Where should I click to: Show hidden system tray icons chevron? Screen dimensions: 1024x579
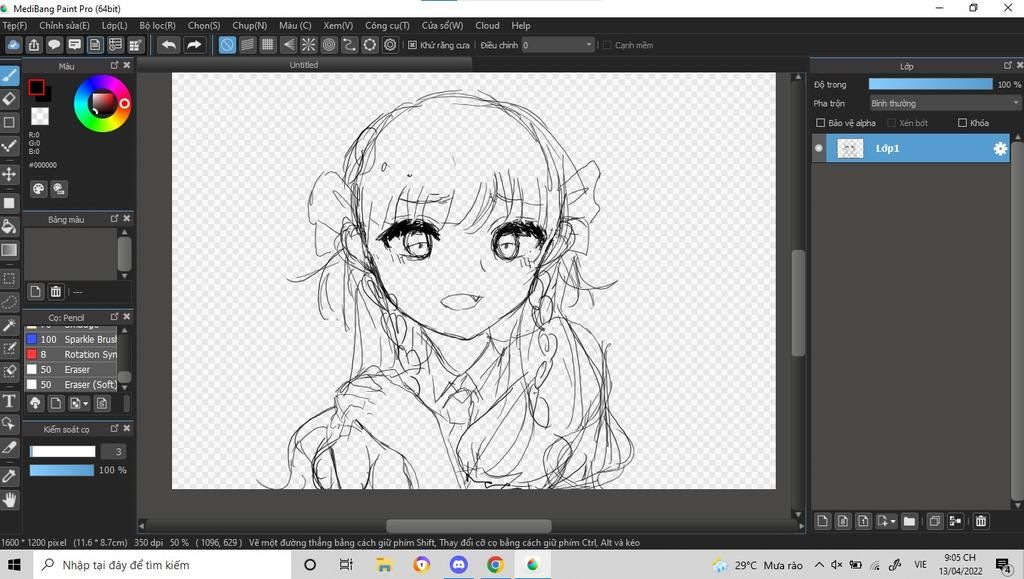pyautogui.click(x=818, y=565)
